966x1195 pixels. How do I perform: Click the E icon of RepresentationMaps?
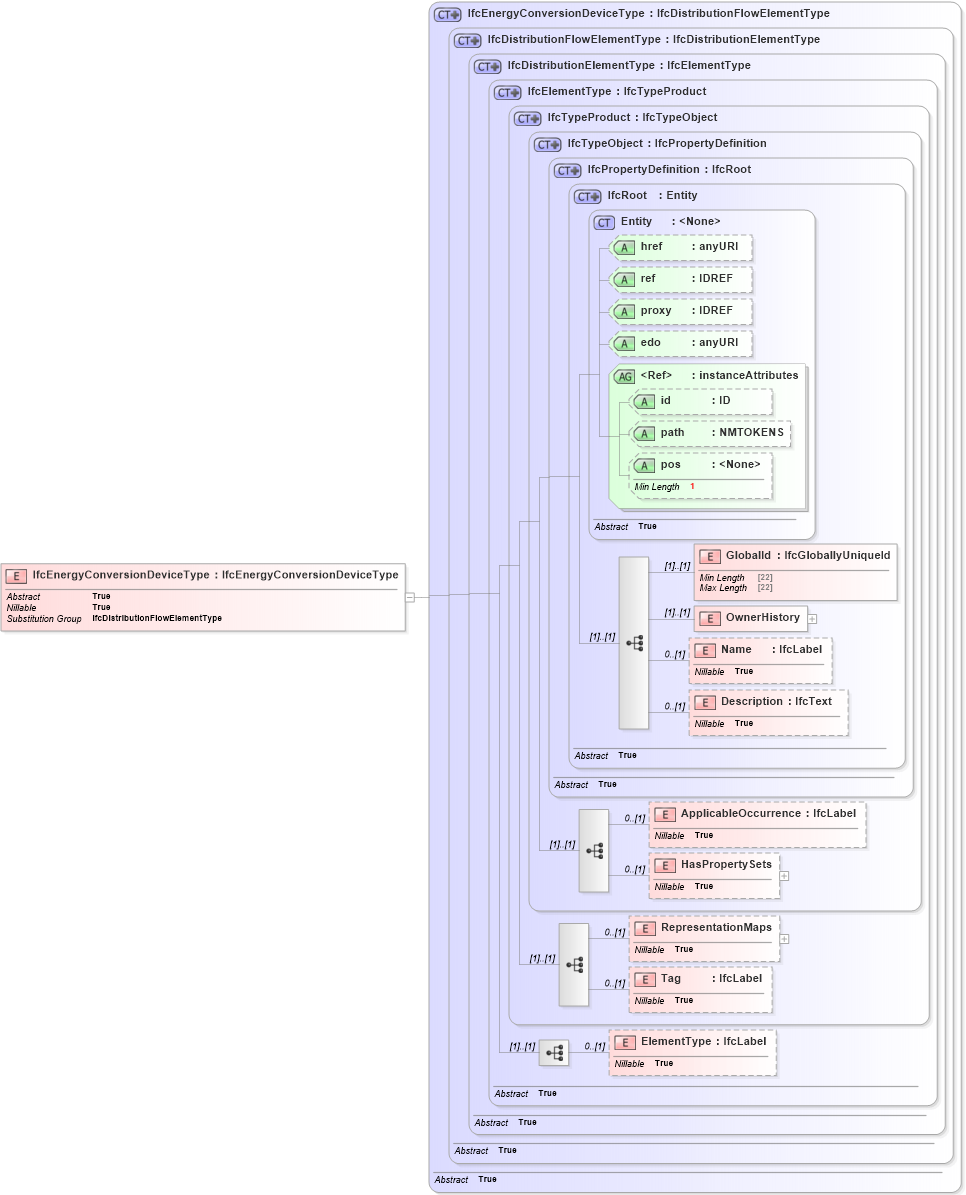pyautogui.click(x=644, y=928)
